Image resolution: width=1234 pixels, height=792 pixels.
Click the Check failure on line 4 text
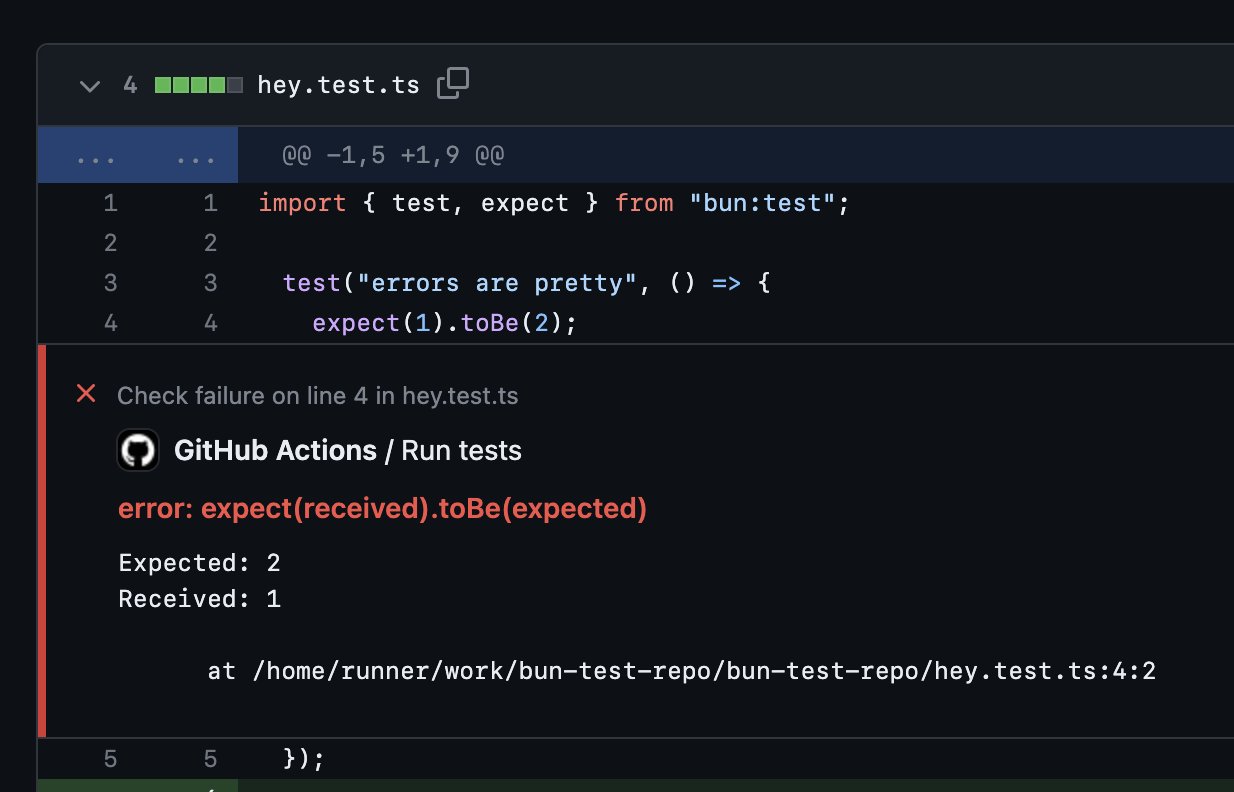pos(317,396)
